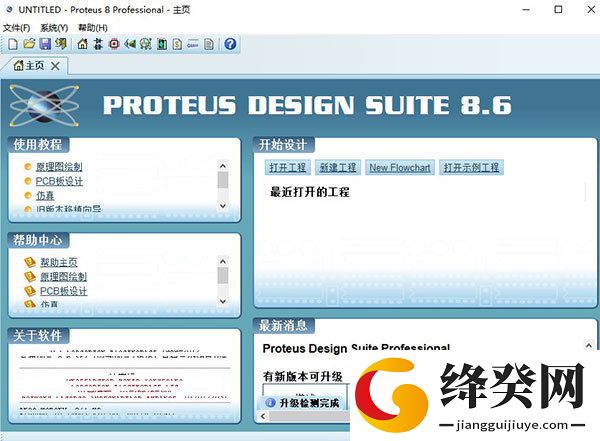Viewport: 600px width, 441px height.
Task: Go to the Home Page toolbar icon
Action: [x=82, y=44]
